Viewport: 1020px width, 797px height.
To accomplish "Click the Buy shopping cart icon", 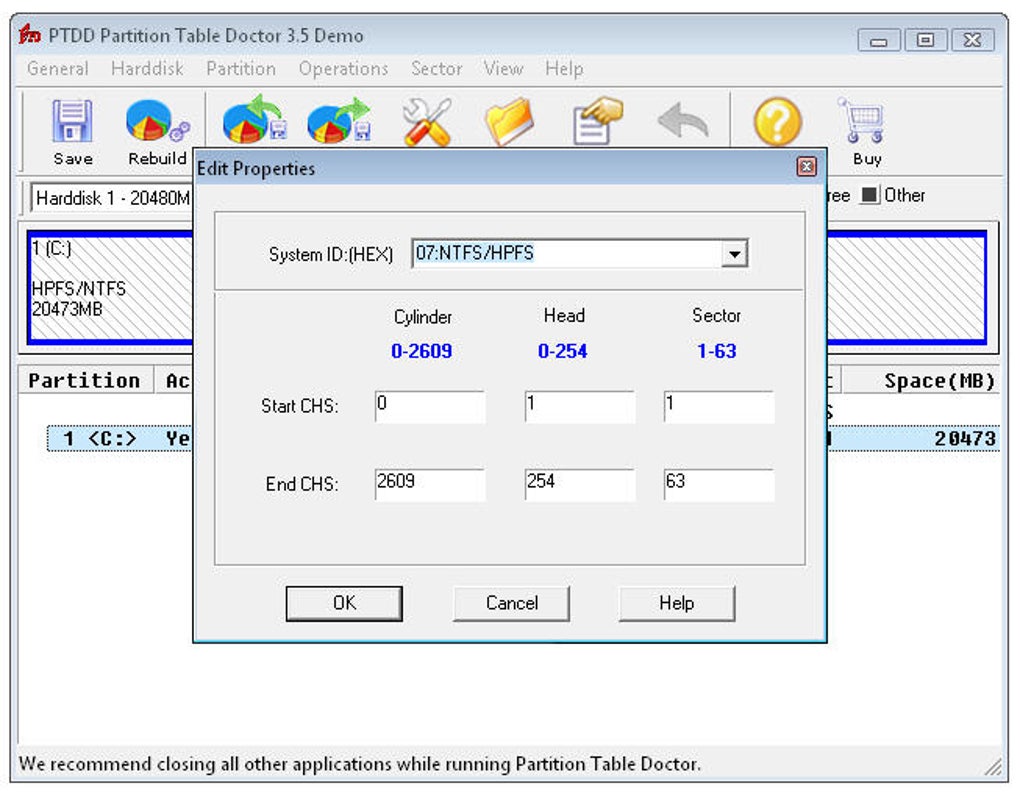I will coord(863,121).
